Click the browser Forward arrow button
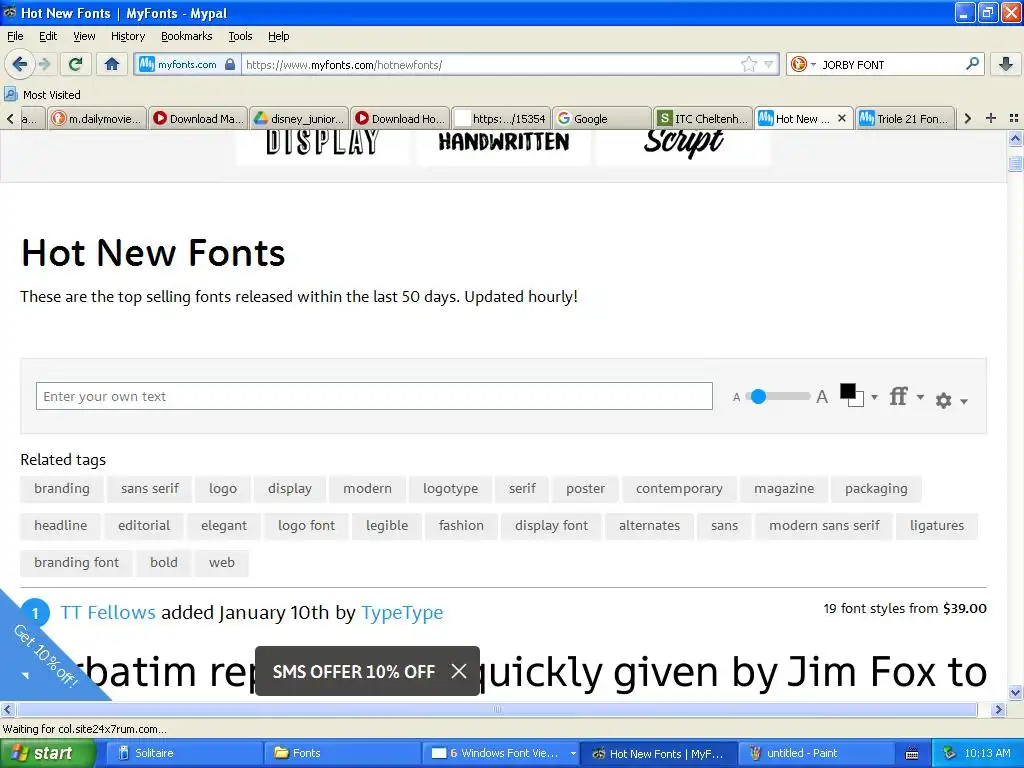This screenshot has height=768, width=1024. pyautogui.click(x=44, y=64)
